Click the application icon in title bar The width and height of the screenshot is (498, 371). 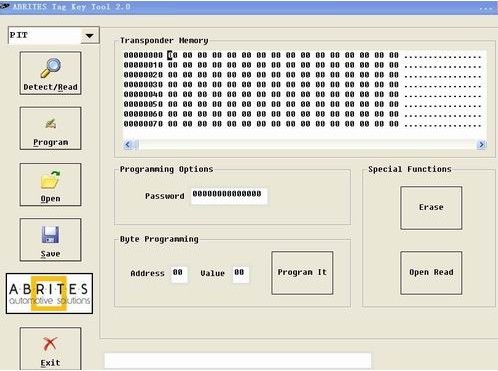click(5, 6)
